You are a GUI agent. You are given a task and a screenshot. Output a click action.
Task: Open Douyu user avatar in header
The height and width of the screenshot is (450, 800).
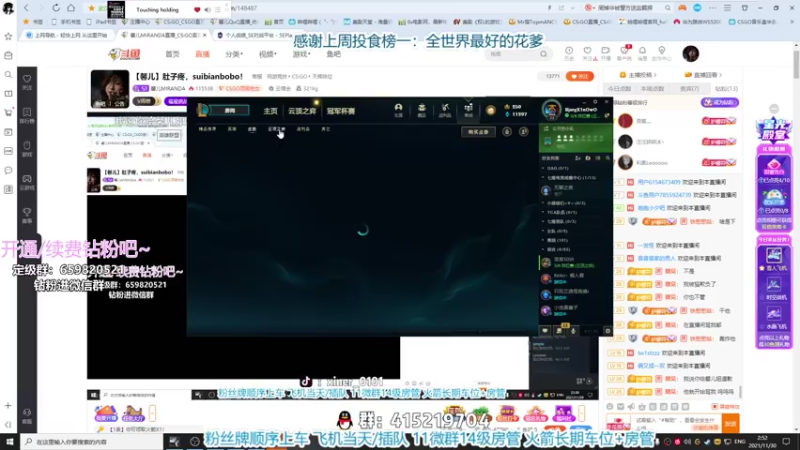click(690, 54)
